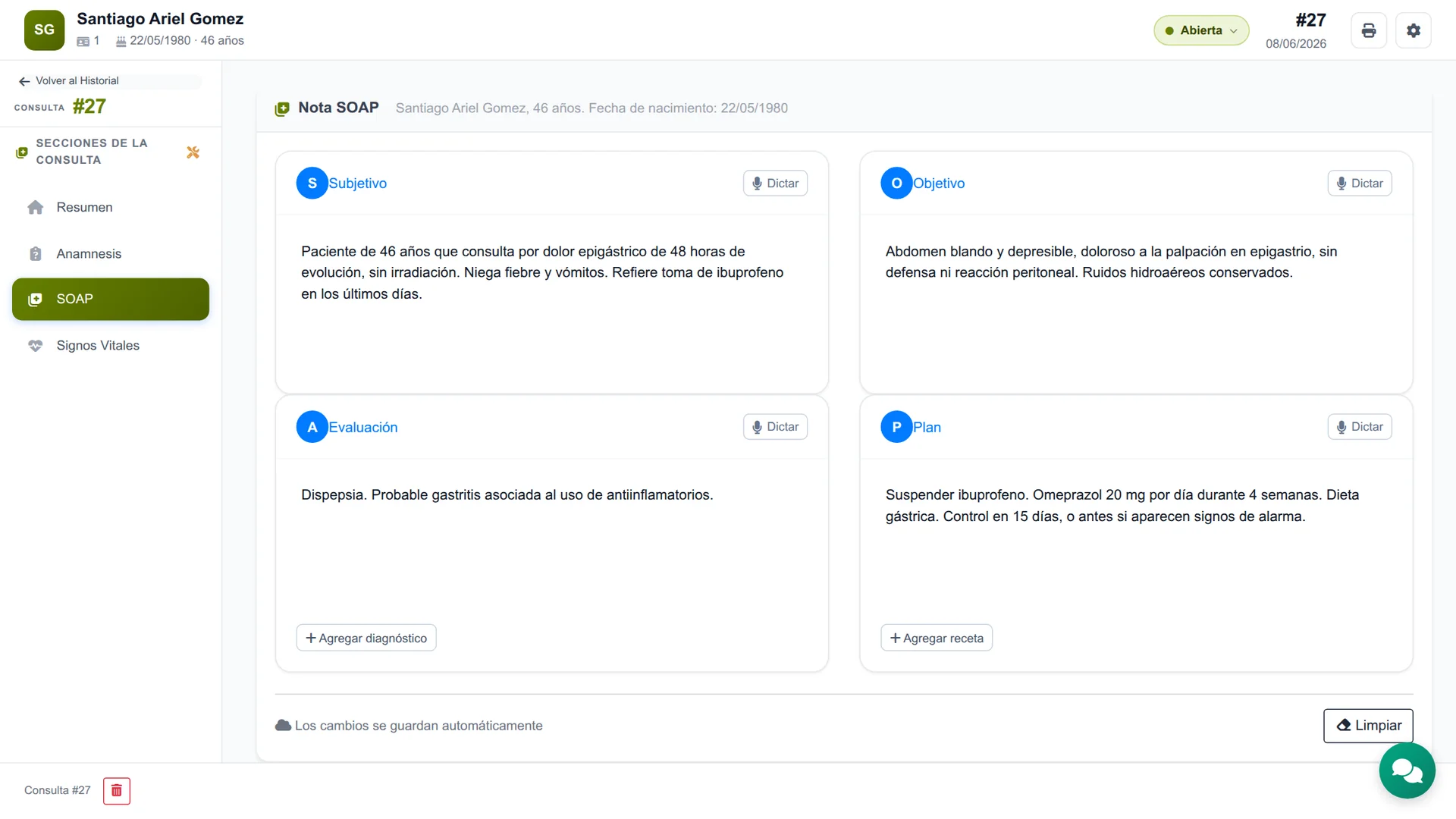
Task: Delete consultation with red trash icon
Action: click(117, 791)
